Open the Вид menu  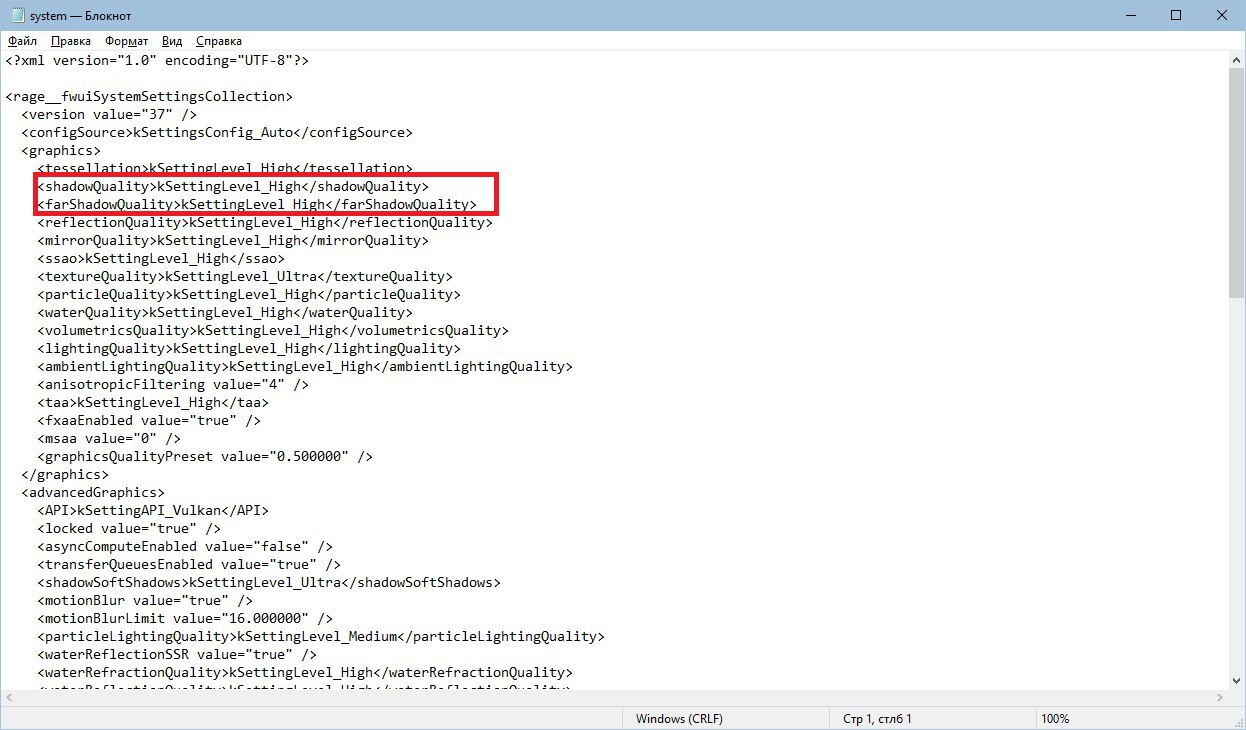click(x=172, y=41)
